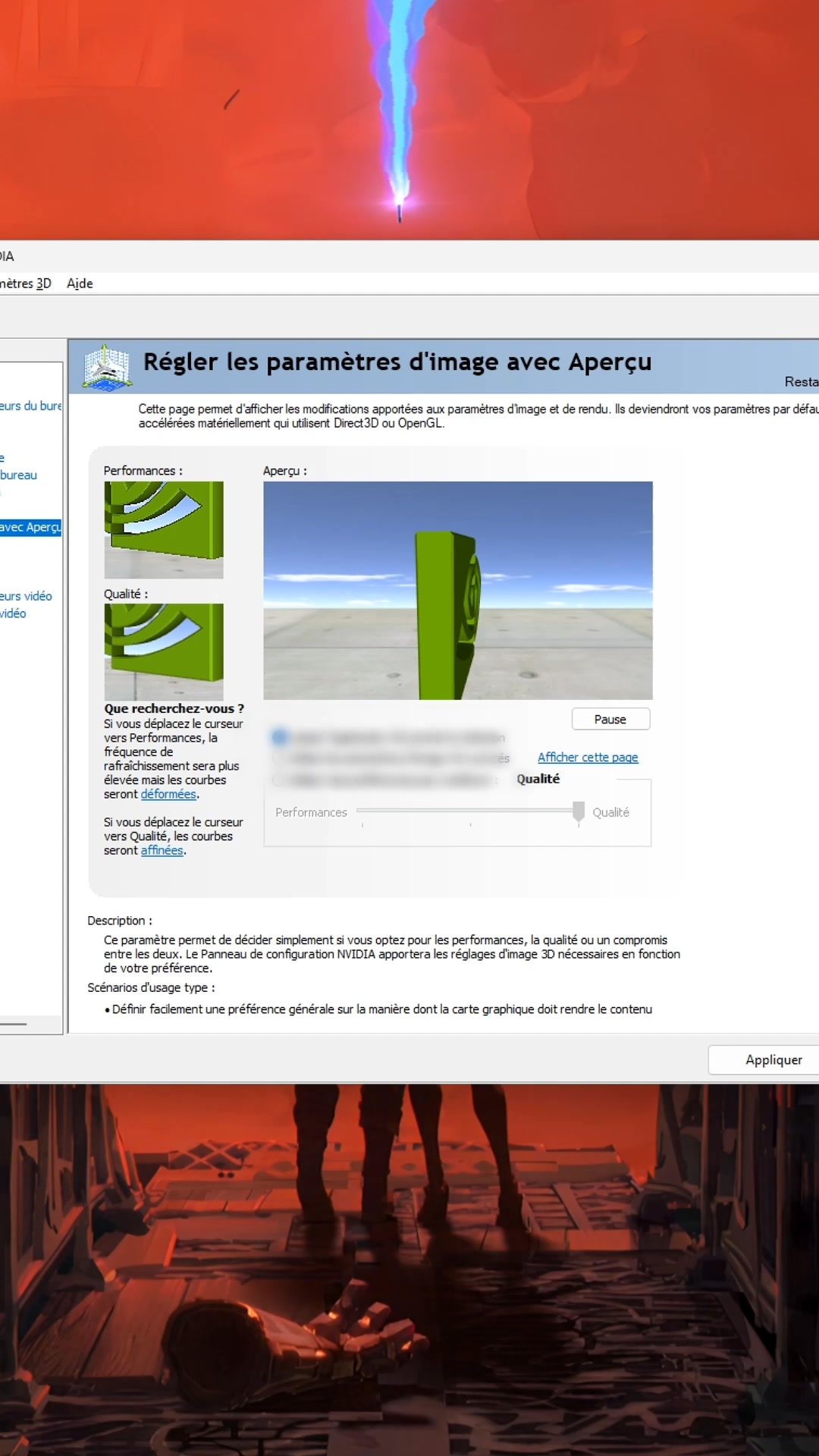Open the 'Afficher cette page' link

(588, 757)
